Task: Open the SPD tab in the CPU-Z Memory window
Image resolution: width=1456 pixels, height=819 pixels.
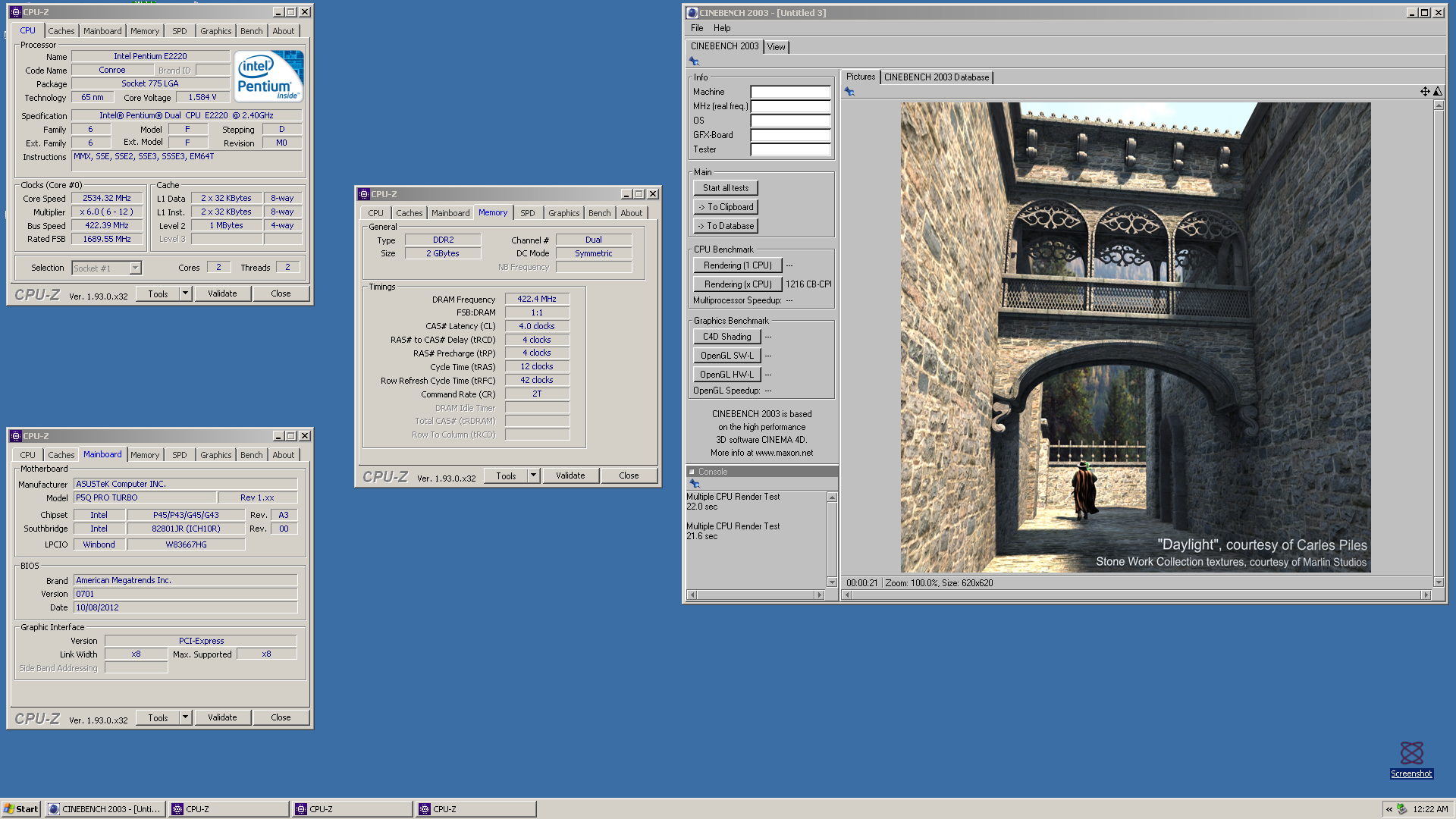Action: pyautogui.click(x=528, y=213)
